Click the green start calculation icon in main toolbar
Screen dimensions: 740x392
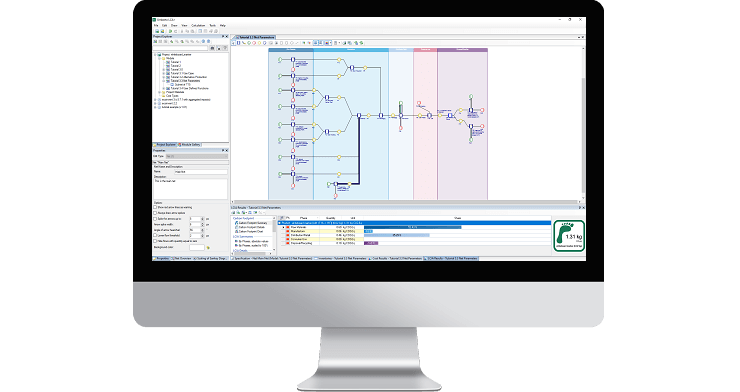[x=171, y=31]
